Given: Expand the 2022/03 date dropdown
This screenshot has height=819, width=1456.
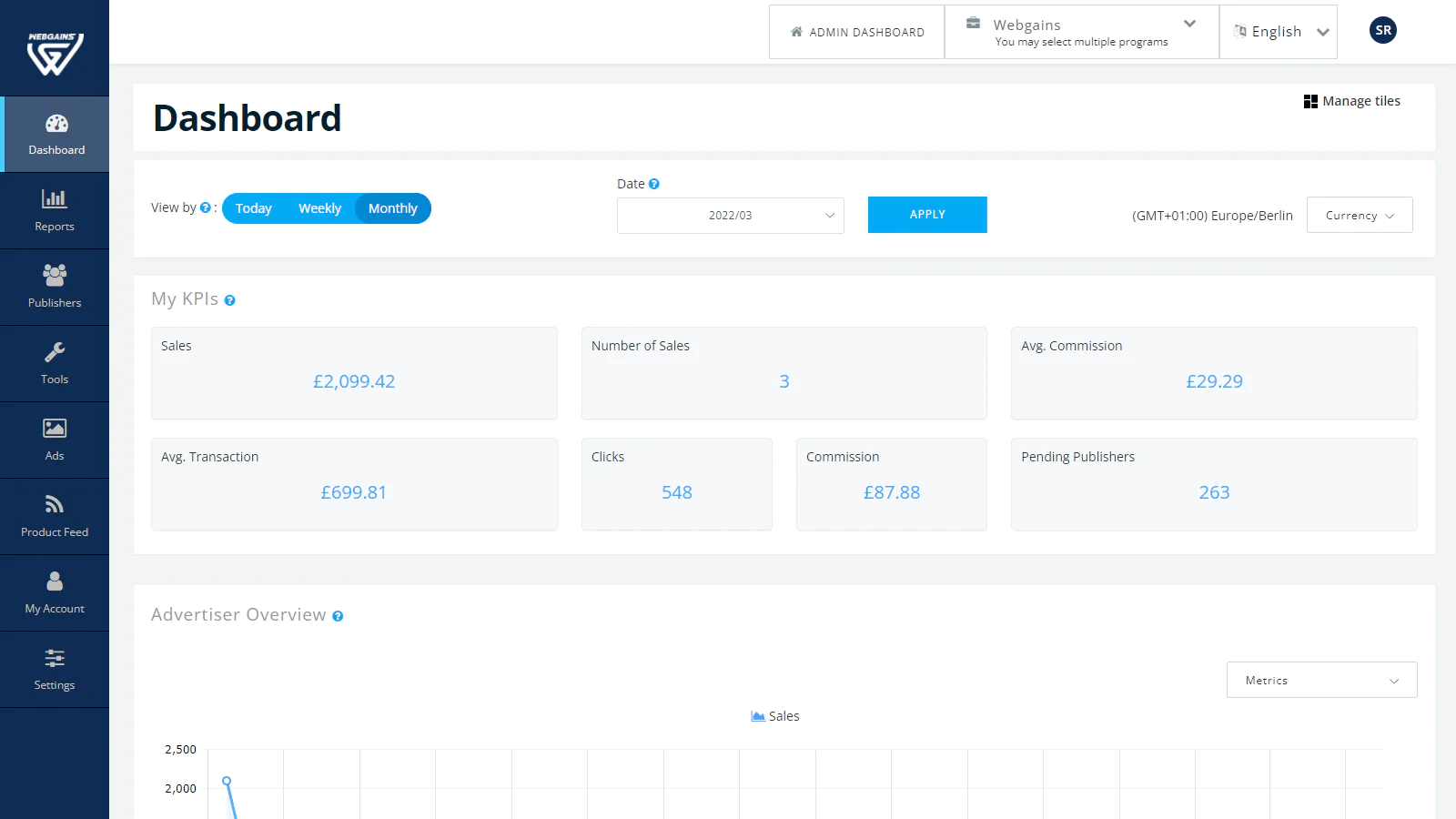Looking at the screenshot, I should click(730, 216).
